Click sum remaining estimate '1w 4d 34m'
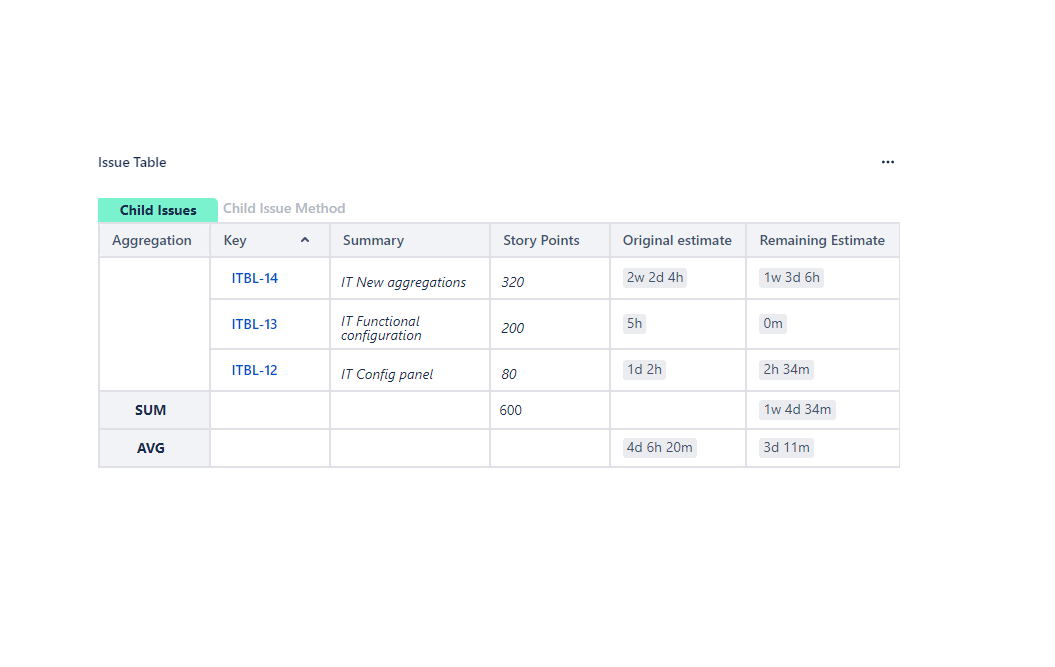This screenshot has width=1055, height=667. click(797, 409)
